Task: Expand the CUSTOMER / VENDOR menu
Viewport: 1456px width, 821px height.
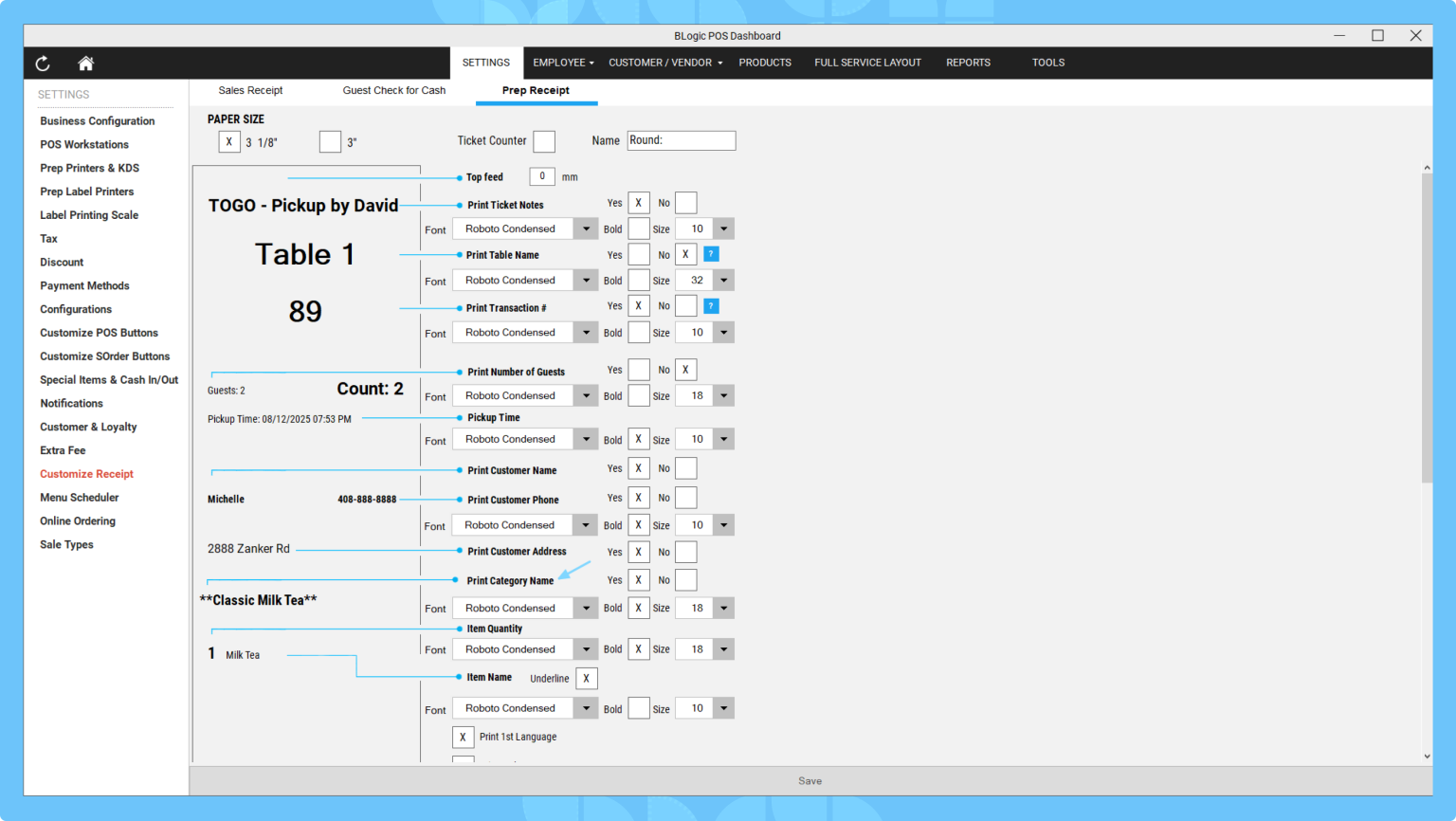Action: [x=665, y=63]
